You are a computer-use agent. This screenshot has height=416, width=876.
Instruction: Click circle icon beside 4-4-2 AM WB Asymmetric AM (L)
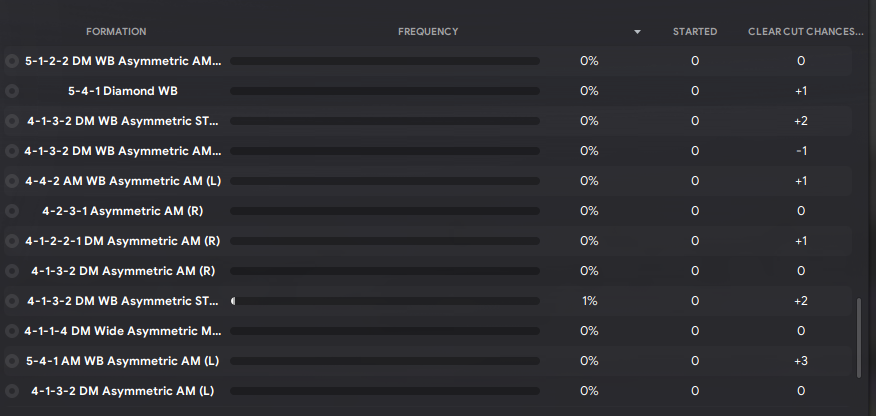[x=12, y=181]
